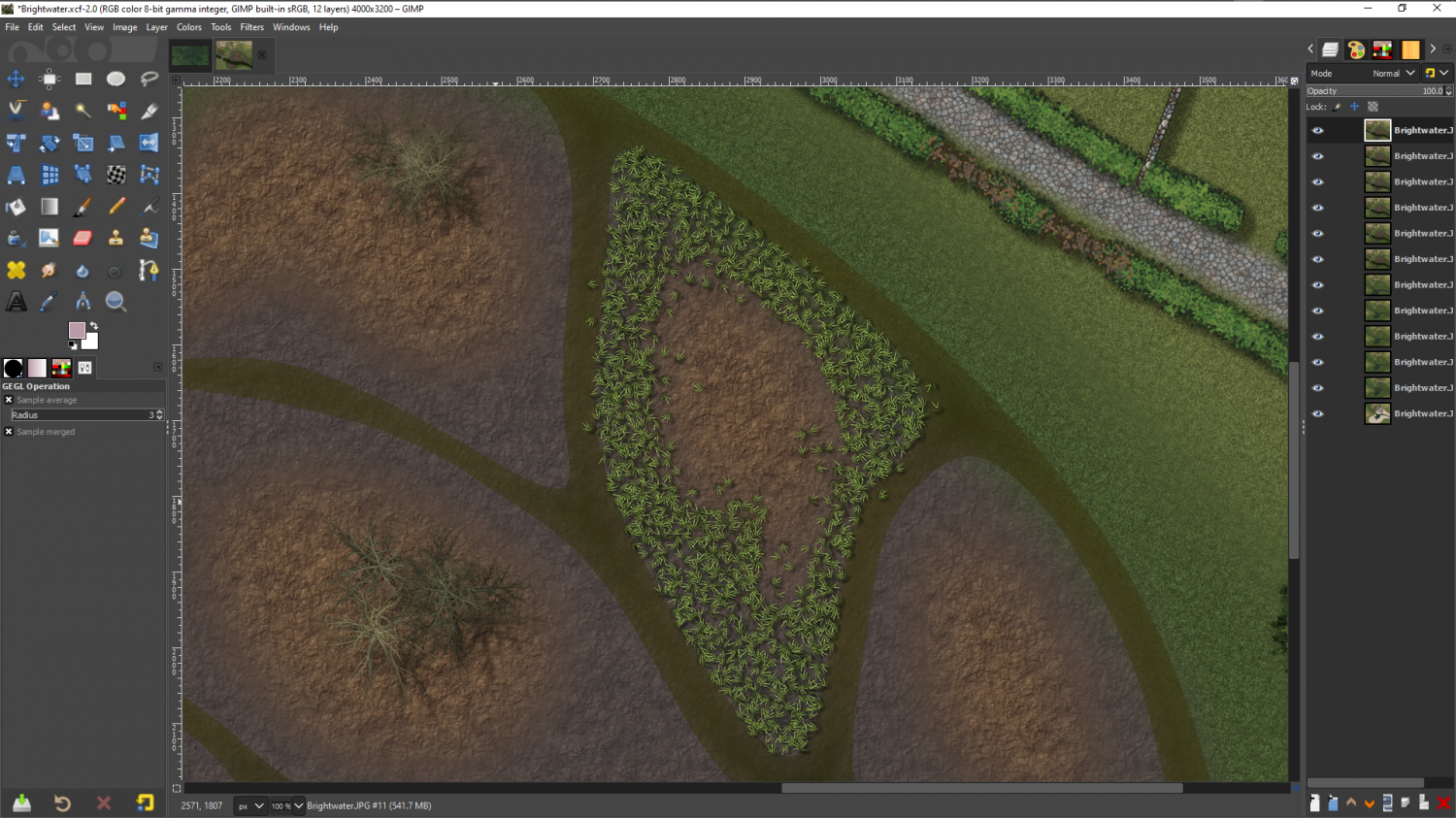1456x818 pixels.
Task: Open the Filters menu
Action: pyautogui.click(x=252, y=27)
